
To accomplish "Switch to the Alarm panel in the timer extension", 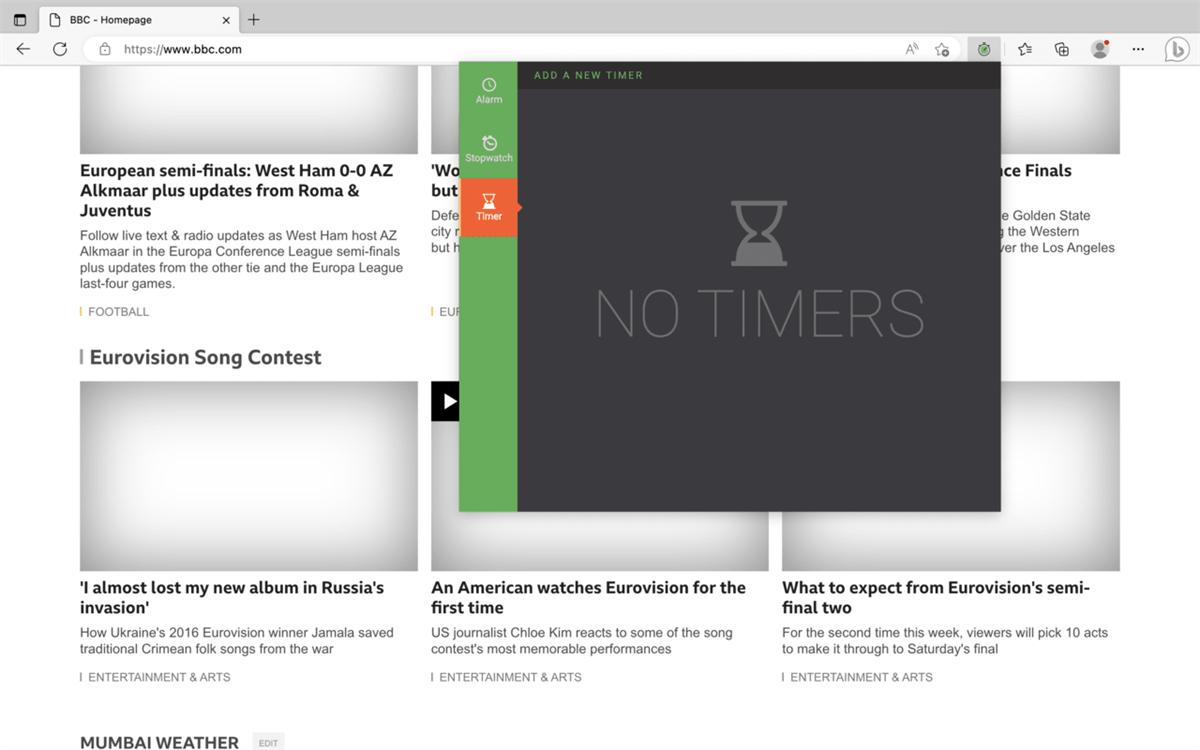I will 489,87.
